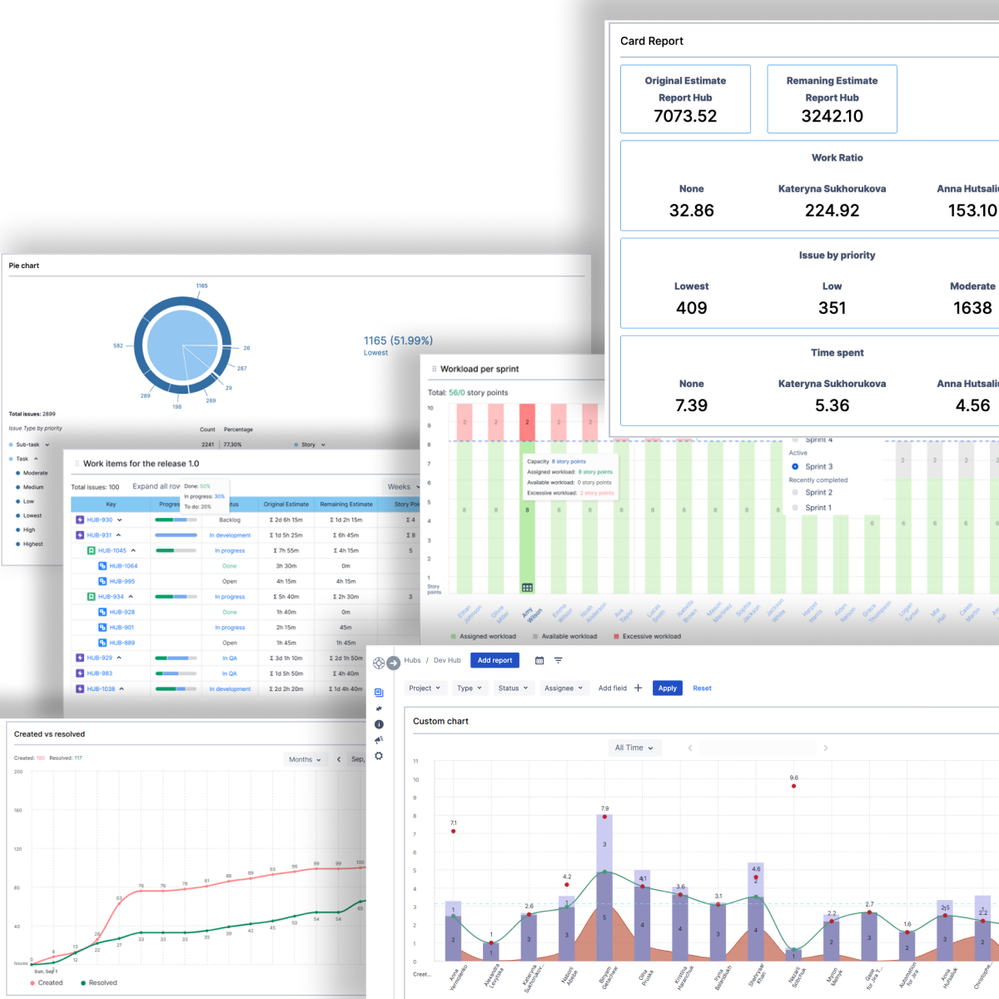Open the Project filter dropdown
The width and height of the screenshot is (999, 999).
[424, 688]
